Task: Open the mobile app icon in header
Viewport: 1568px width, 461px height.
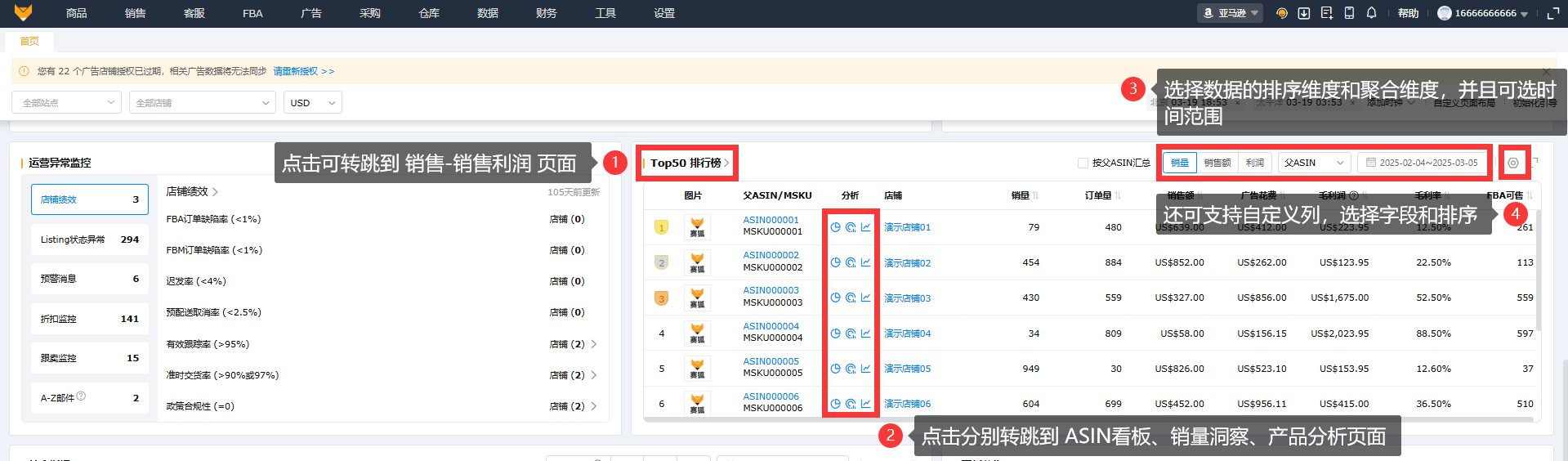Action: click(1349, 13)
